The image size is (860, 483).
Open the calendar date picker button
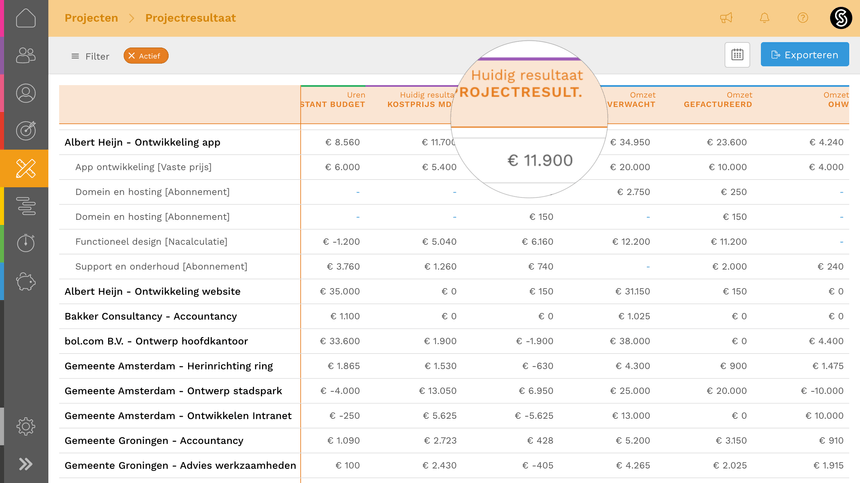(737, 55)
